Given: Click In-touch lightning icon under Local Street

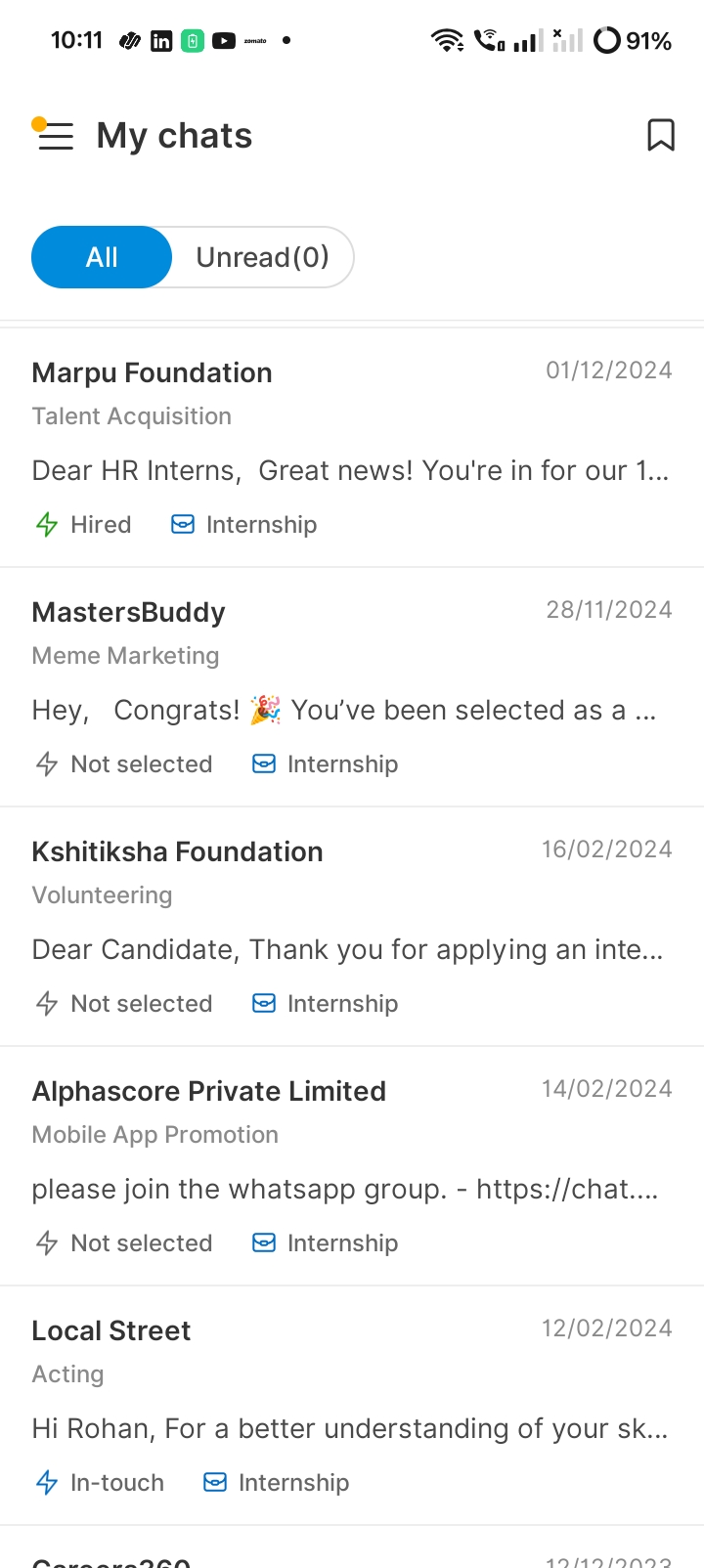Looking at the screenshot, I should pyautogui.click(x=47, y=1483).
